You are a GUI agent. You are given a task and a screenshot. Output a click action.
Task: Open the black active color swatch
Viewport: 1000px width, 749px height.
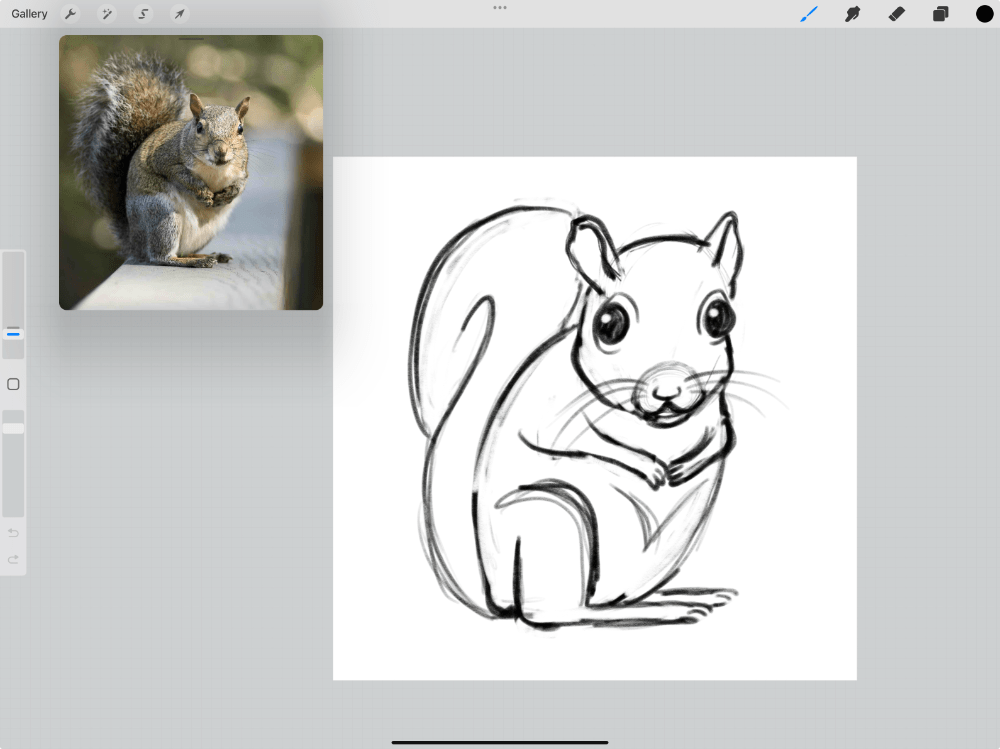tap(984, 14)
